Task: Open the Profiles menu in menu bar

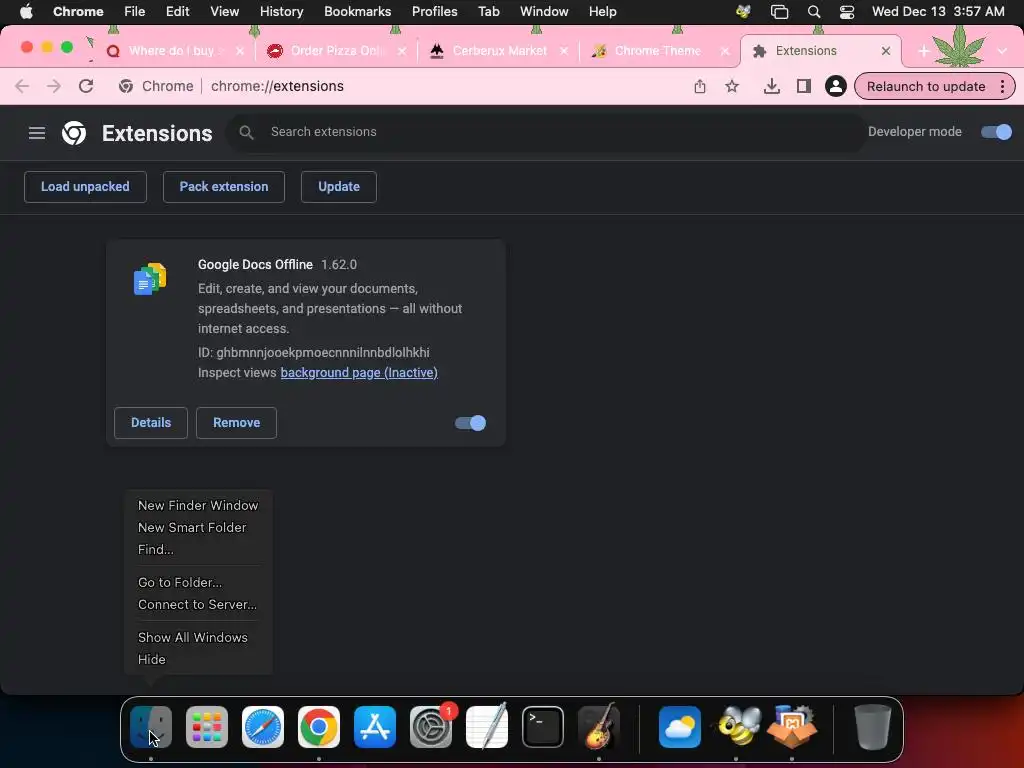Action: (x=434, y=12)
